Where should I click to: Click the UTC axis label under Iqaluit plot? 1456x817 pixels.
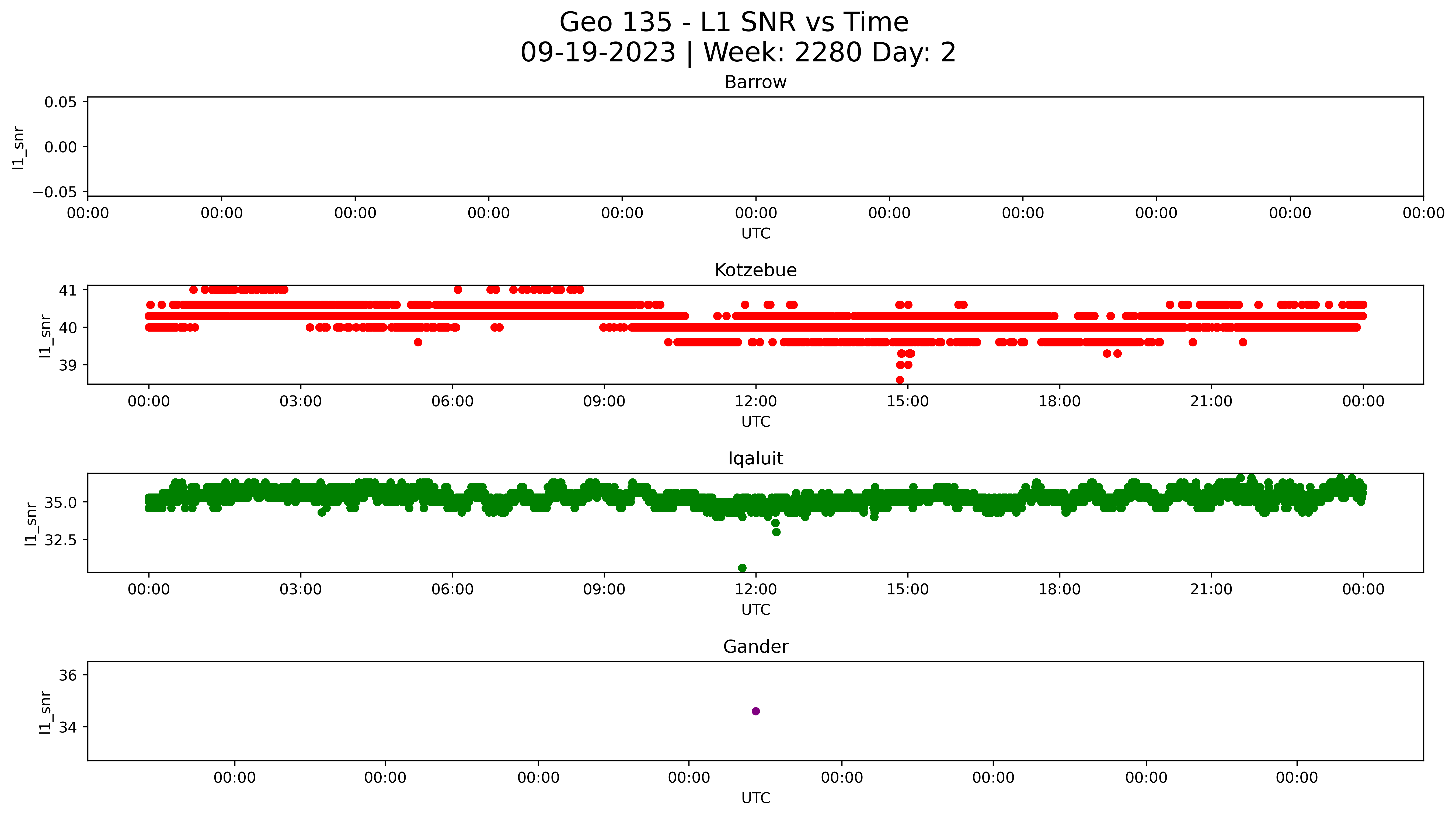(756, 610)
